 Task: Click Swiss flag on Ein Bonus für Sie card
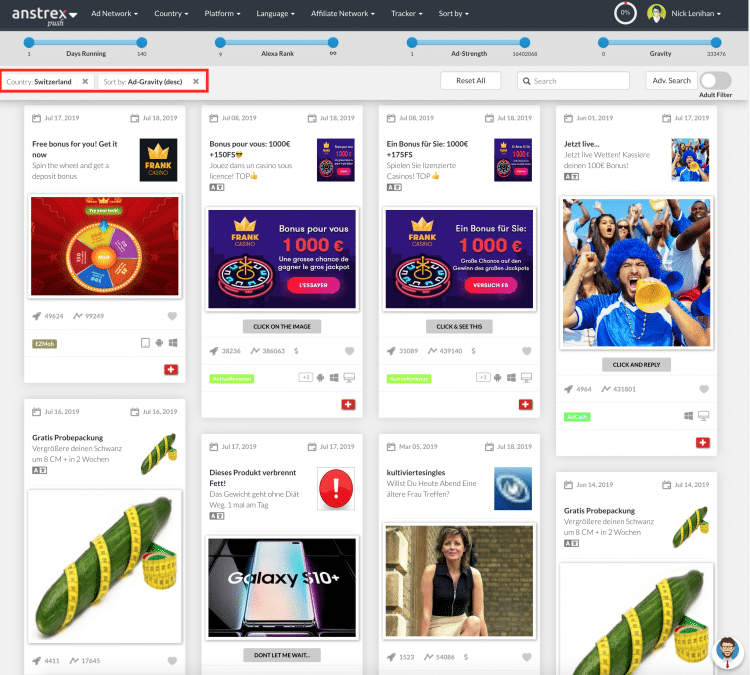(526, 404)
